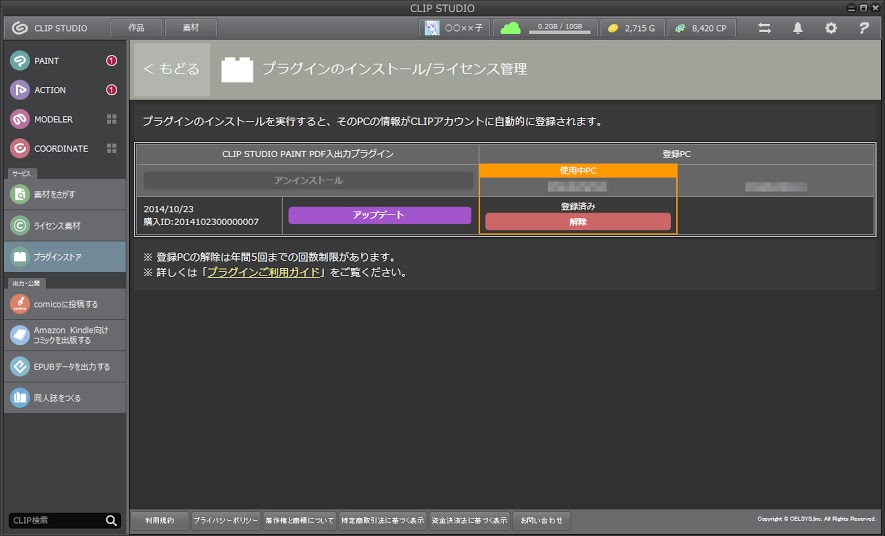
Task: Open 特定商取引法に基づく表示 footer link
Action: 383,520
